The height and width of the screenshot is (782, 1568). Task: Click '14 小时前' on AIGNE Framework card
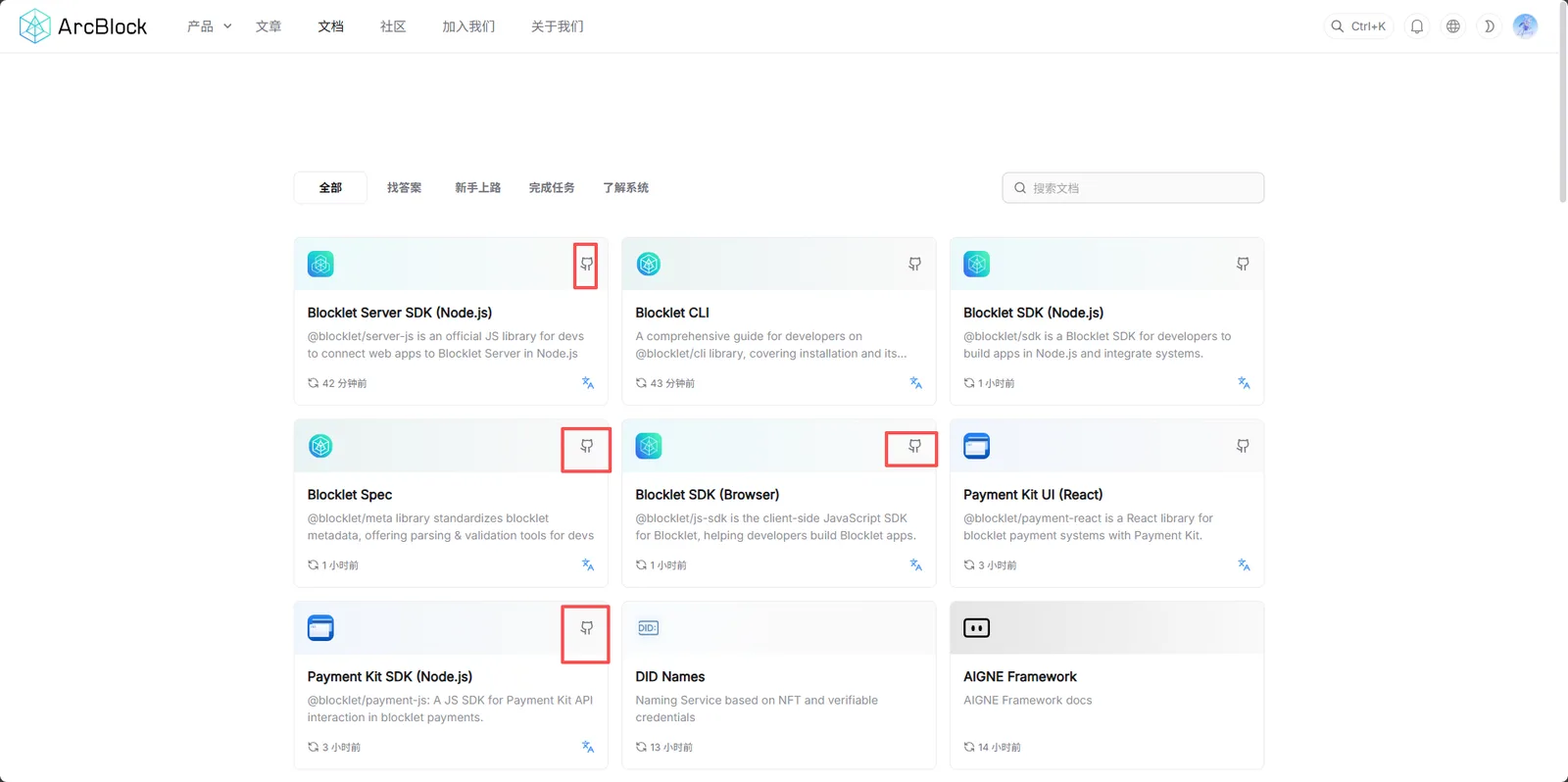(x=1000, y=748)
